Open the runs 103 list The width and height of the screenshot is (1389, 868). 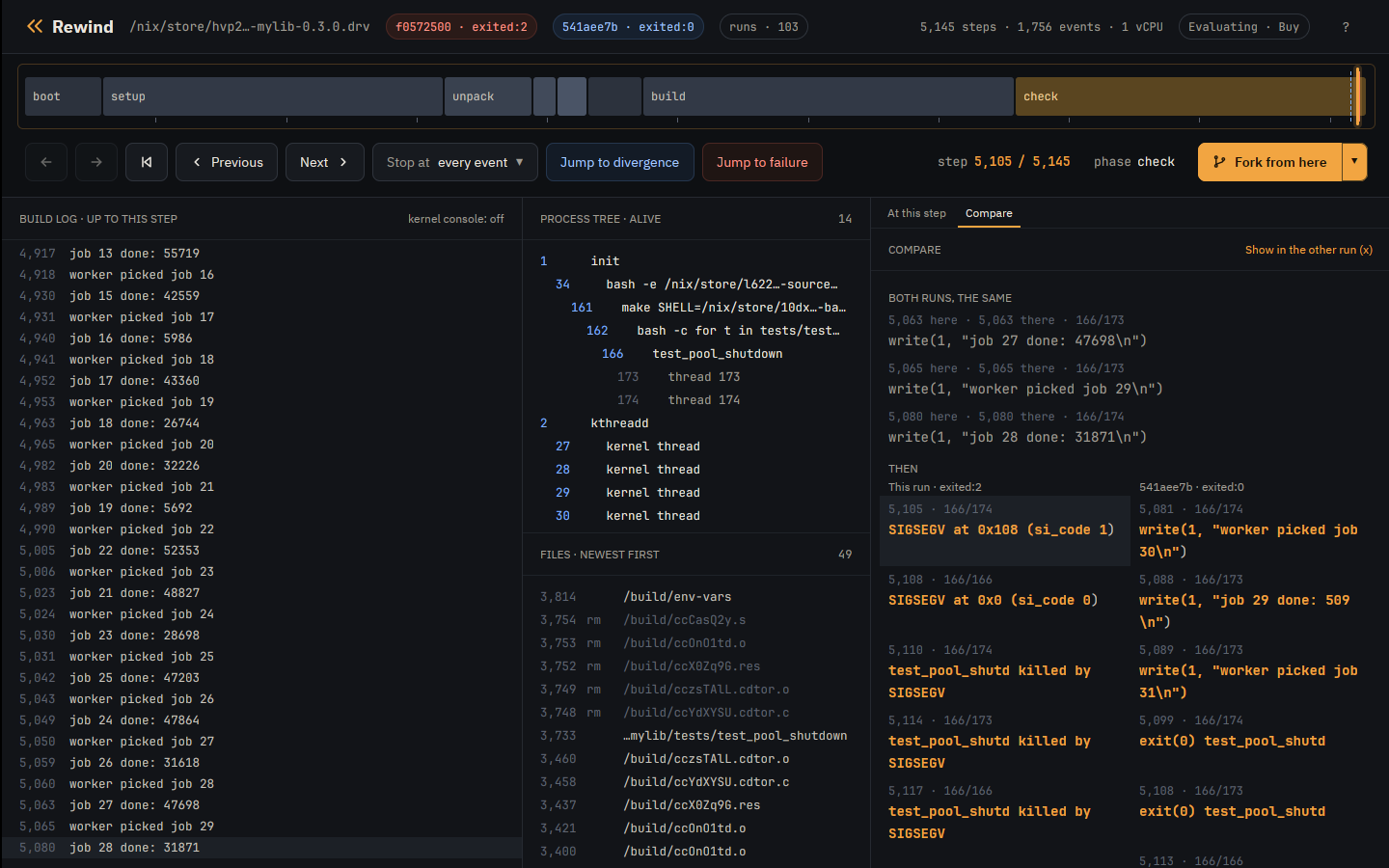[x=764, y=27]
